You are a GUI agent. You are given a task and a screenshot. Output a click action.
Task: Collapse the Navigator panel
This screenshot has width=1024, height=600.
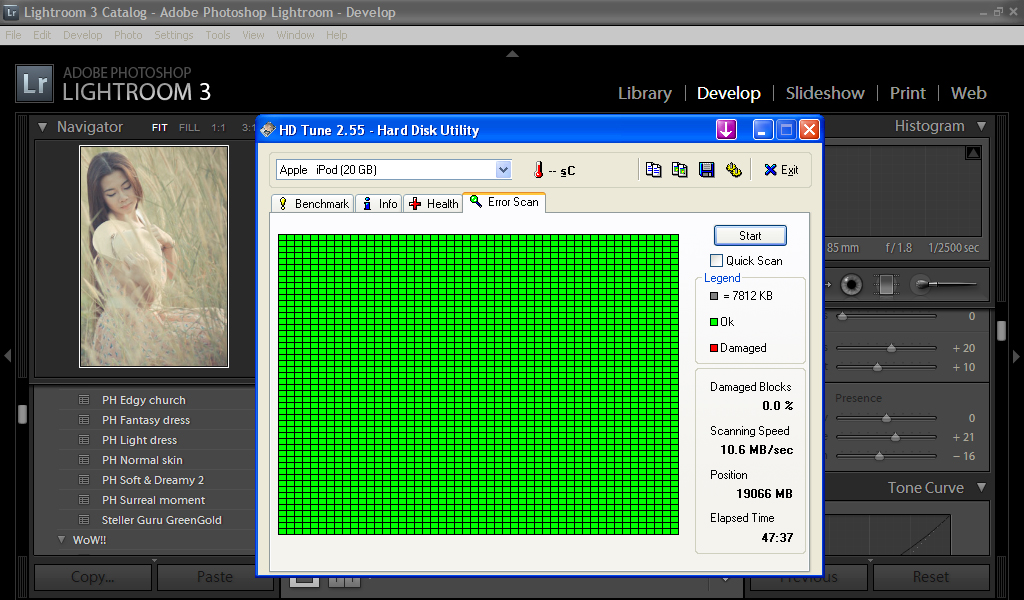click(42, 127)
